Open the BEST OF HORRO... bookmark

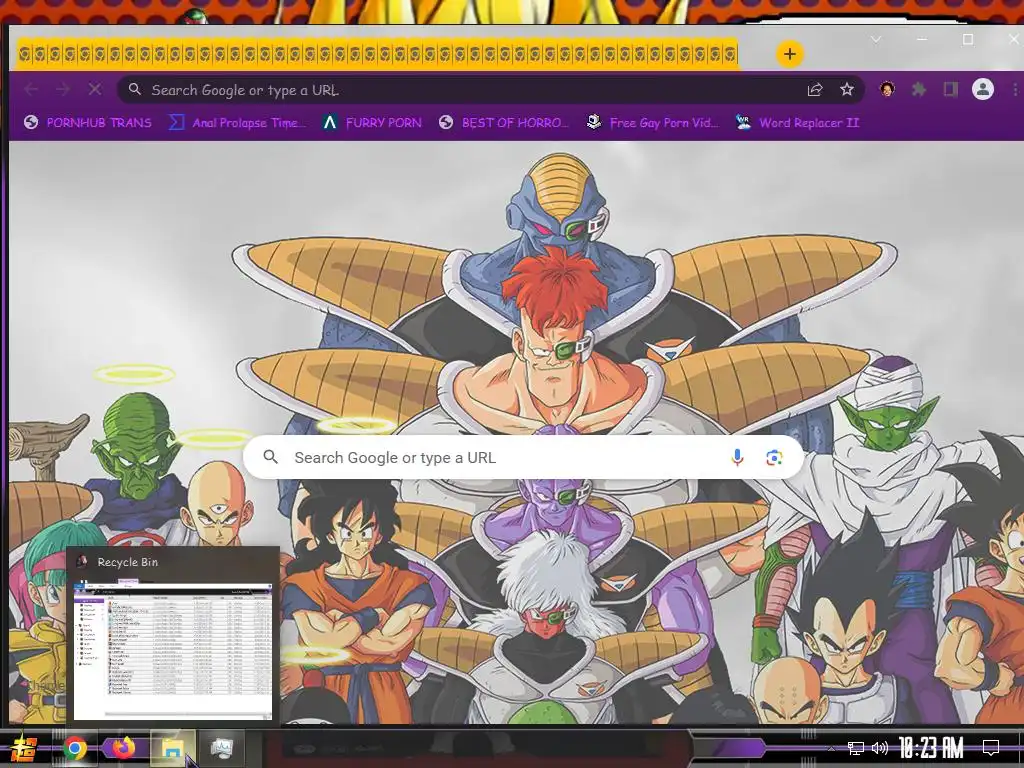click(504, 122)
